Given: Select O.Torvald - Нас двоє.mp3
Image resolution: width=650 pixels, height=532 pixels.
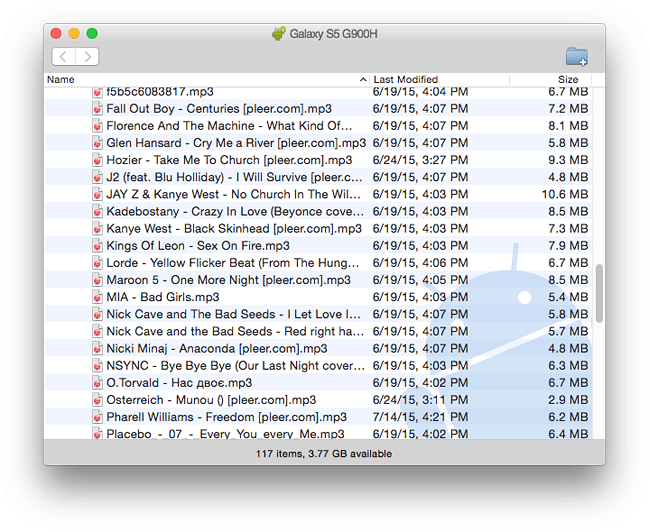Looking at the screenshot, I should [x=179, y=383].
